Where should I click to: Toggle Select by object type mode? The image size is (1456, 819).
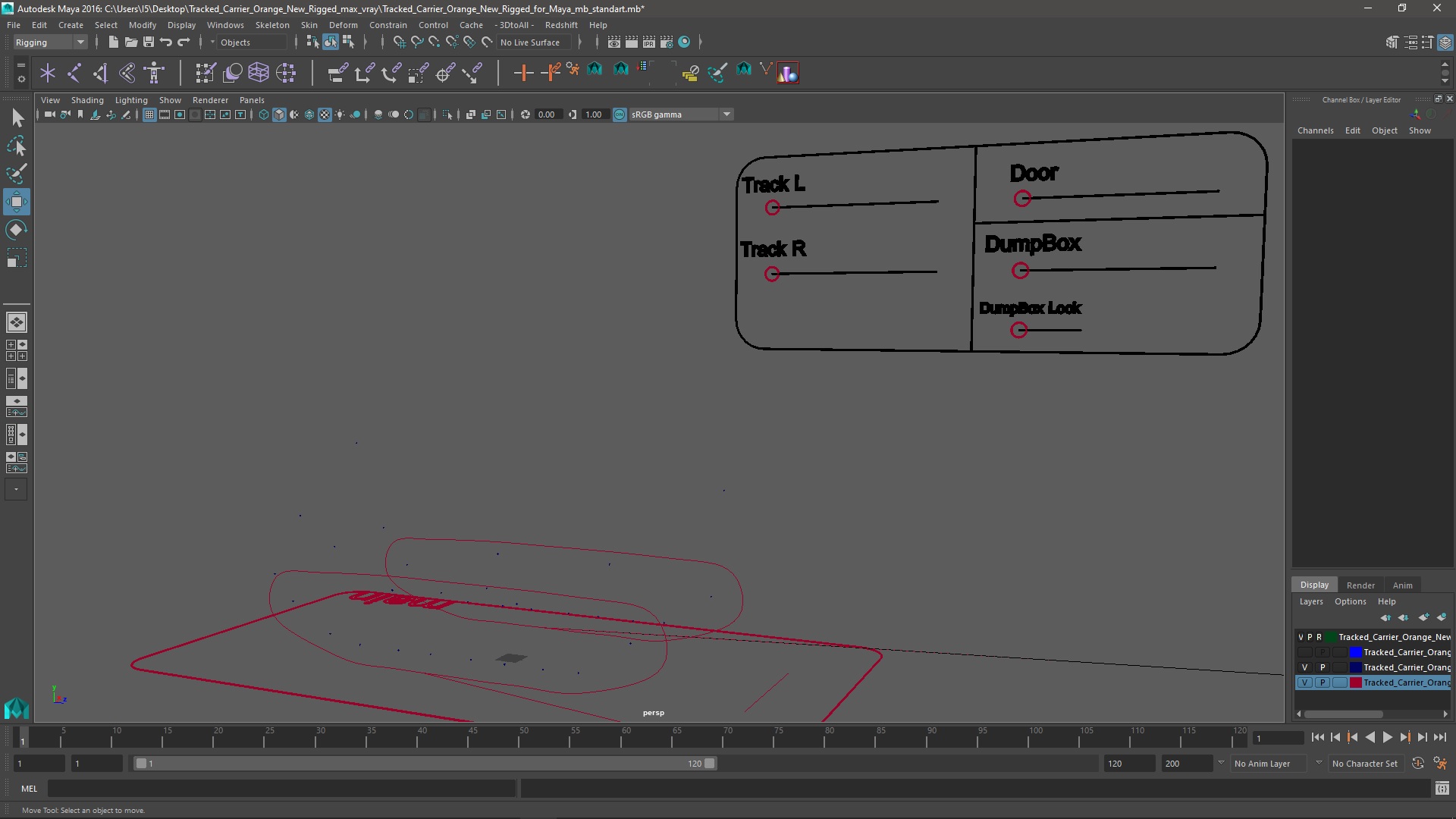331,42
